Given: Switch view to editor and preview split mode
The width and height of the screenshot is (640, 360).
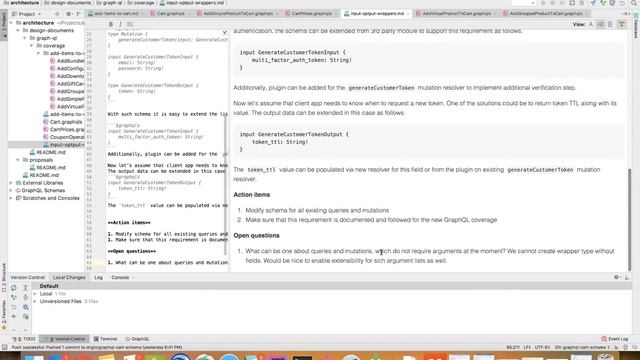Looking at the screenshot, I should pos(600,24).
